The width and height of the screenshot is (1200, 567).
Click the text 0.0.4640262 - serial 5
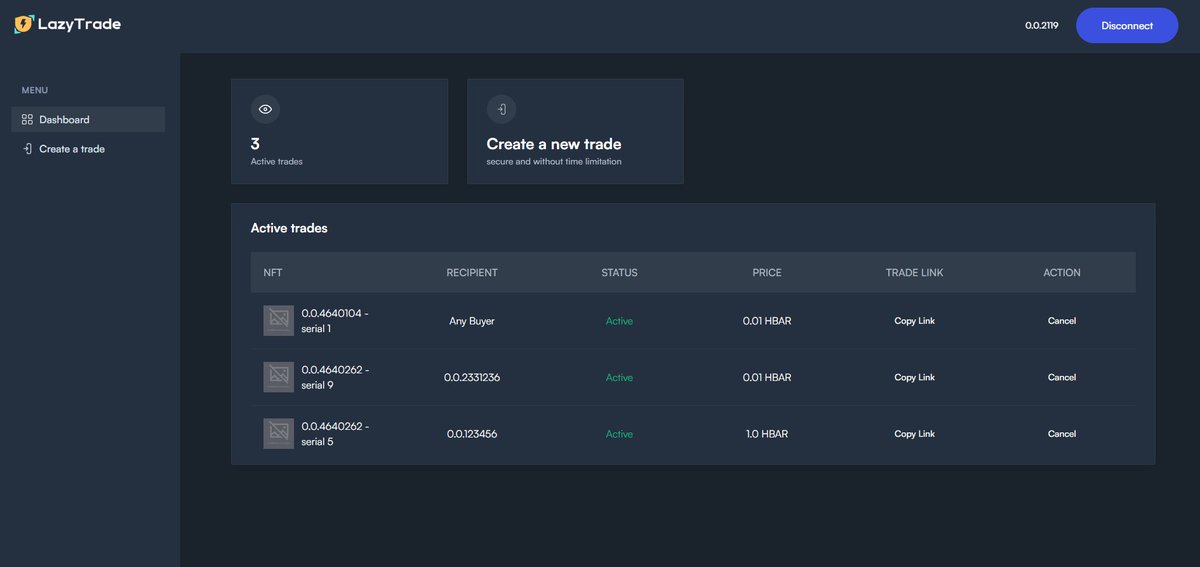335,434
